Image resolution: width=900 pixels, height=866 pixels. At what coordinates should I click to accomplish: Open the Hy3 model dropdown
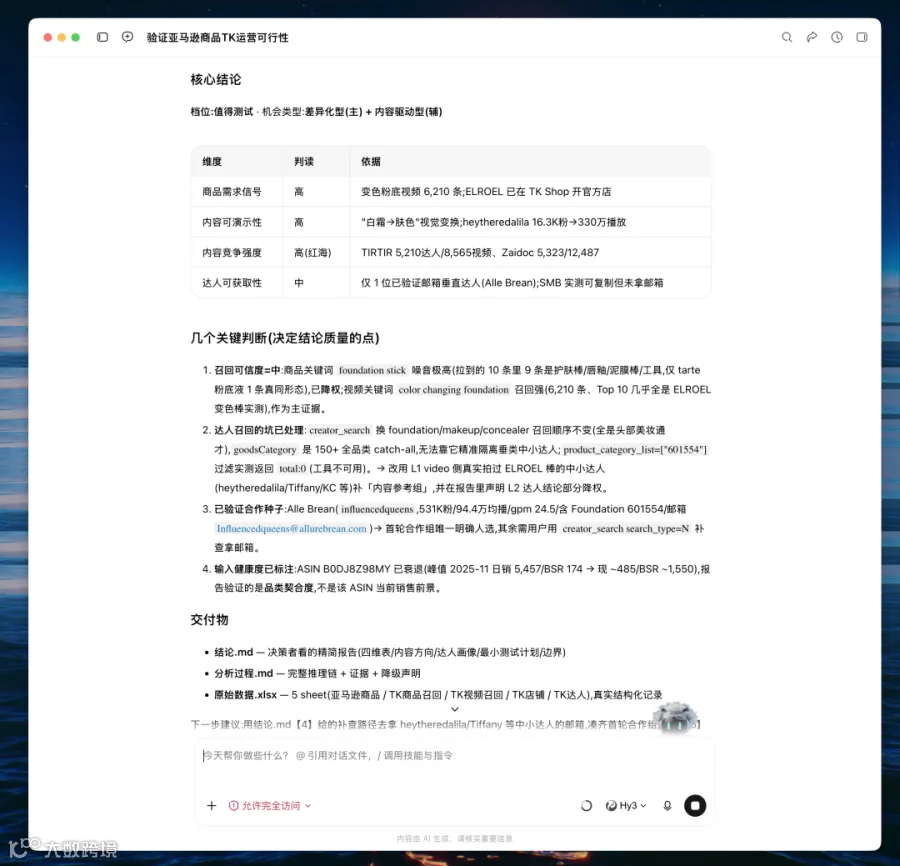coord(626,806)
